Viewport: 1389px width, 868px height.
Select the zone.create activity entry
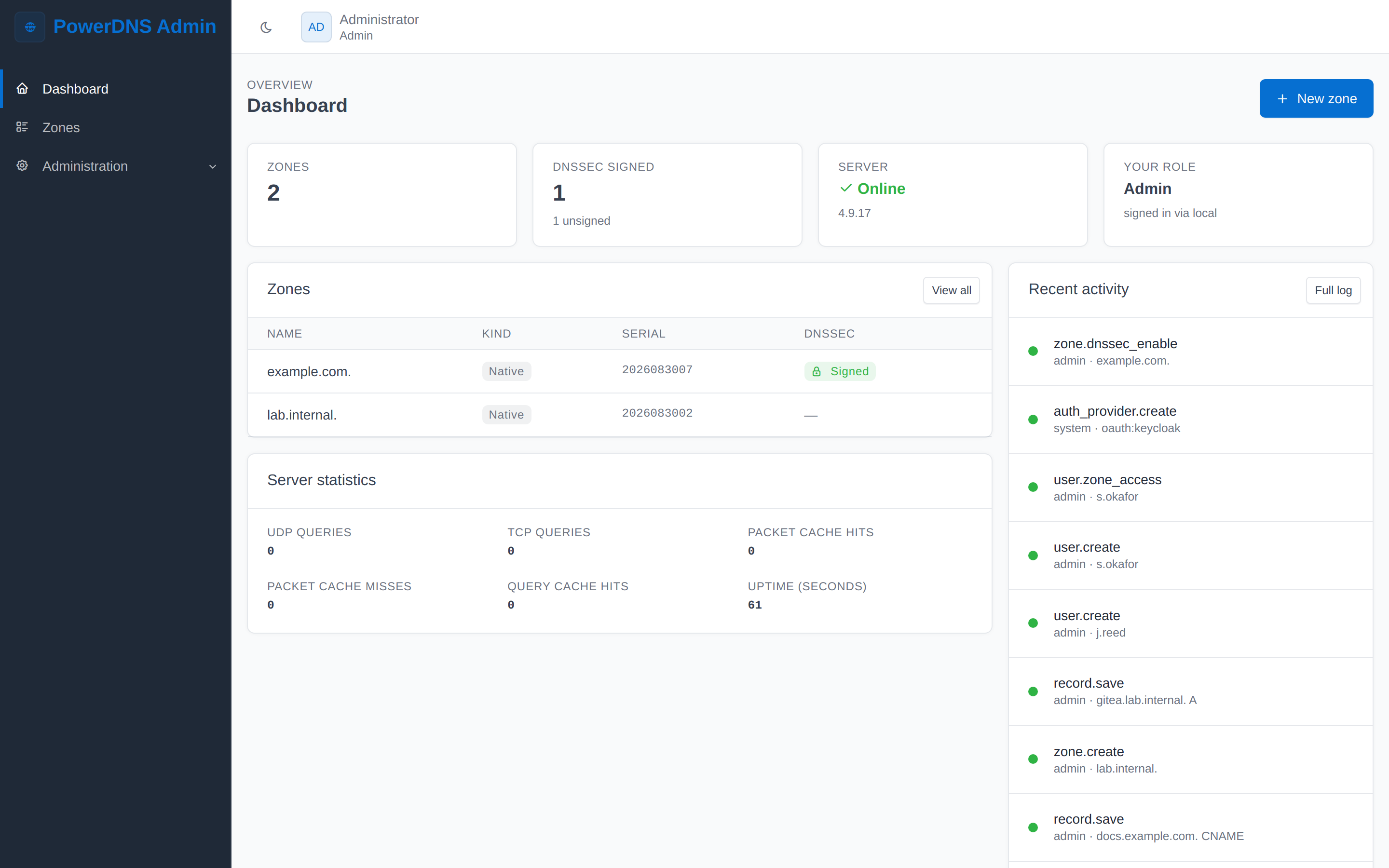click(1190, 759)
